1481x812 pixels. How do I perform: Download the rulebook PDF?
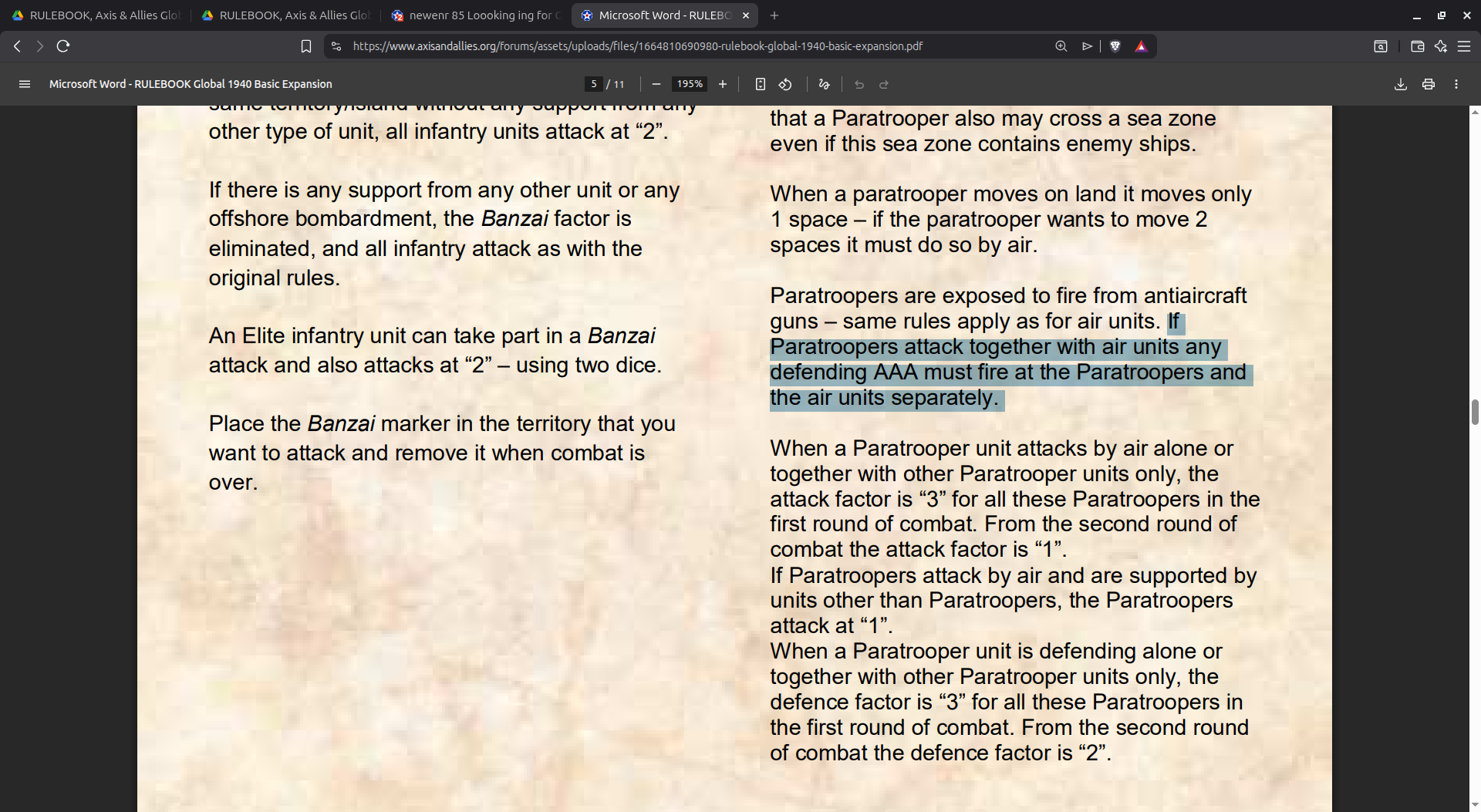[1400, 84]
